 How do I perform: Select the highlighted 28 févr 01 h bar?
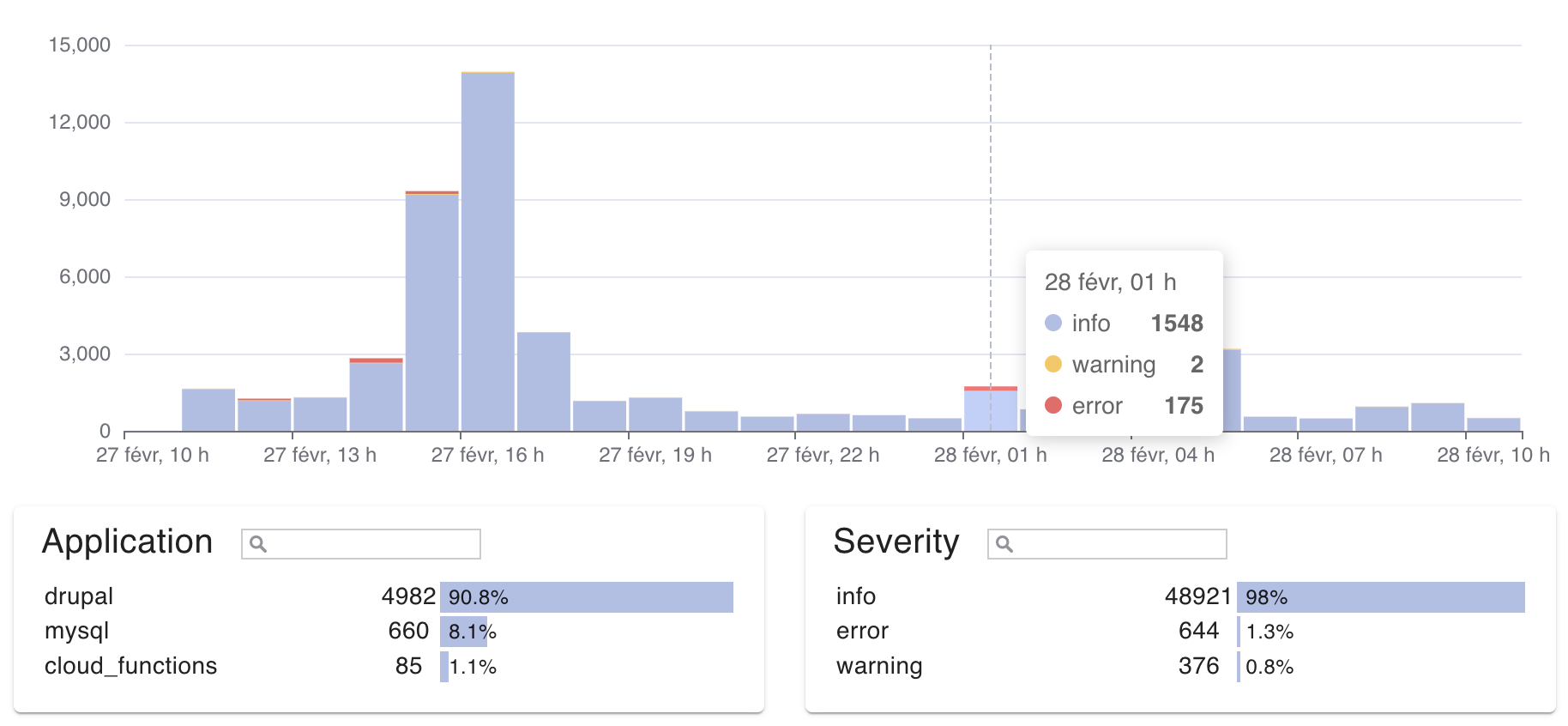(x=991, y=411)
